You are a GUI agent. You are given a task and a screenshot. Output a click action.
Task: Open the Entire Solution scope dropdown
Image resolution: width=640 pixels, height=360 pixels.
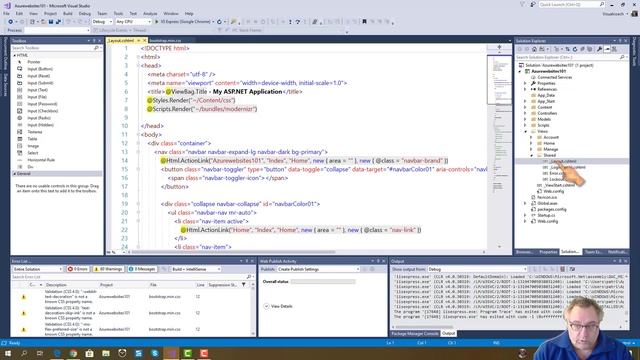point(37,269)
